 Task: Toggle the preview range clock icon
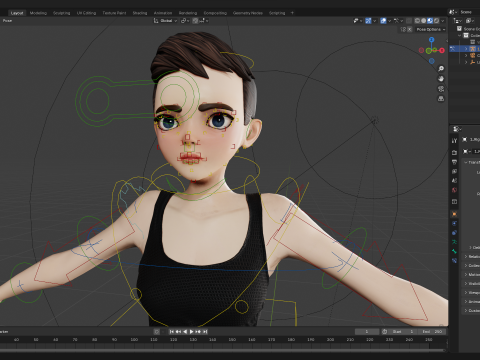(384, 332)
